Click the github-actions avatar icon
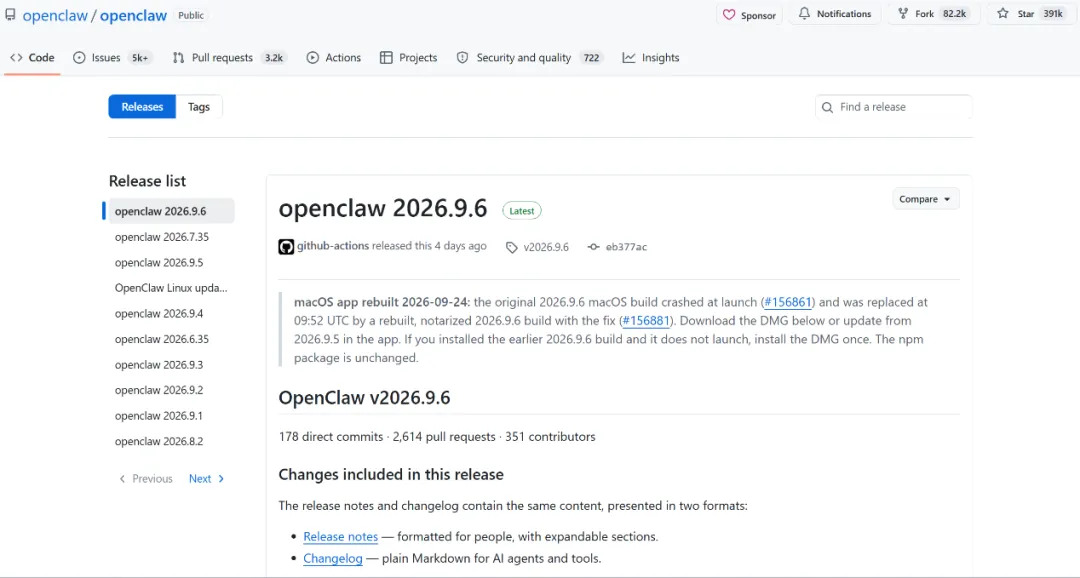The image size is (1080, 578). tap(286, 247)
